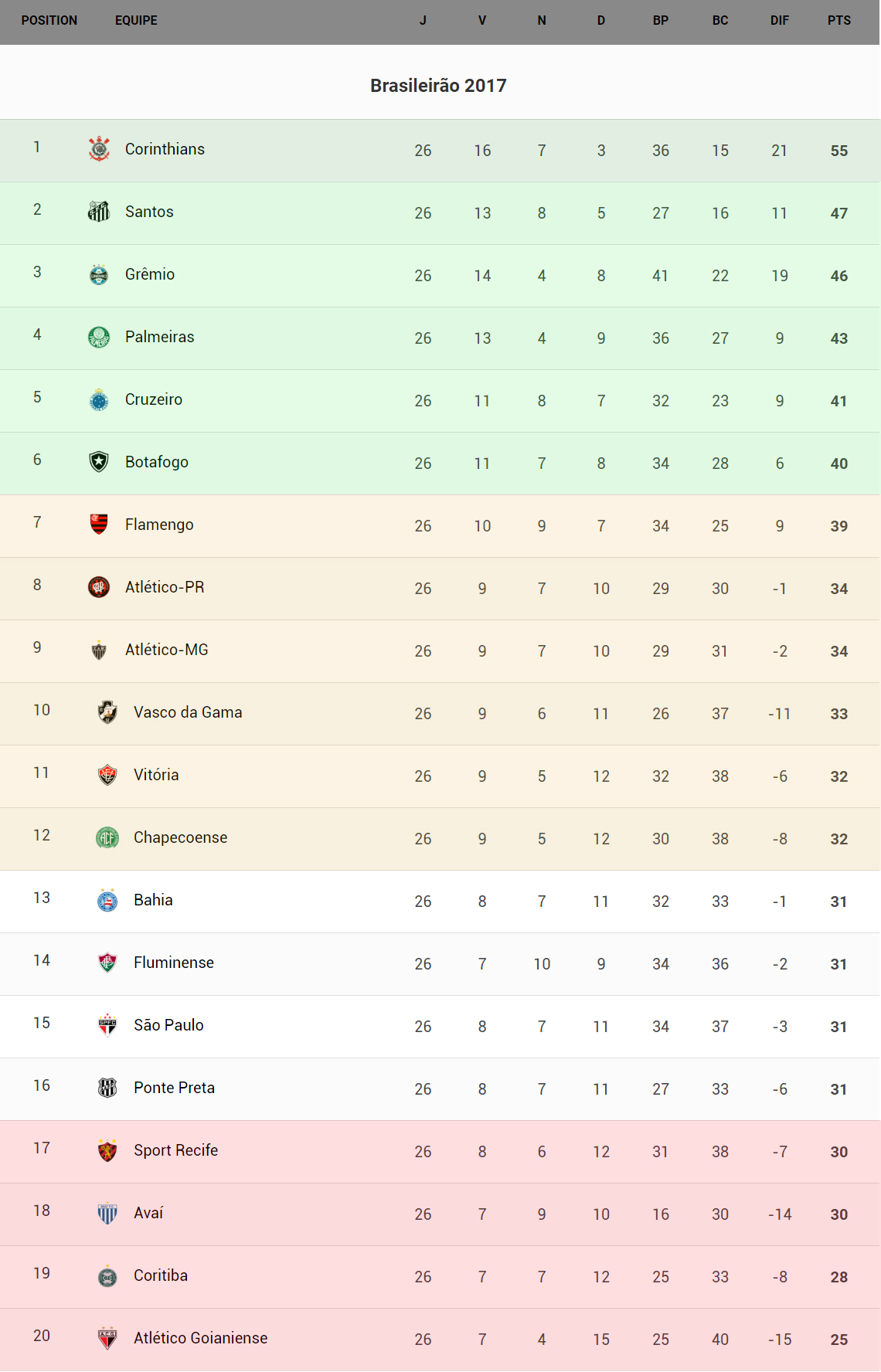Click the Brasileirão 2017 title
Image resolution: width=881 pixels, height=1372 pixels.
[438, 86]
